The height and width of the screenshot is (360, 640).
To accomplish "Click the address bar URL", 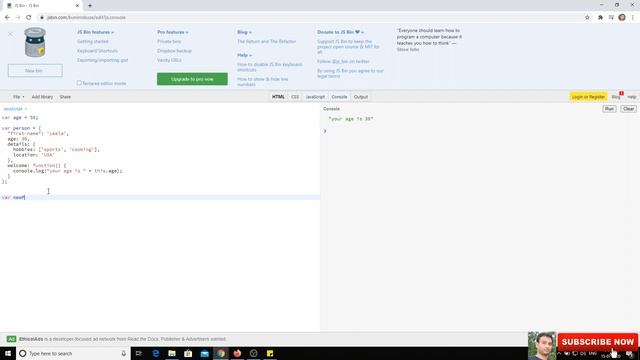I will point(86,18).
